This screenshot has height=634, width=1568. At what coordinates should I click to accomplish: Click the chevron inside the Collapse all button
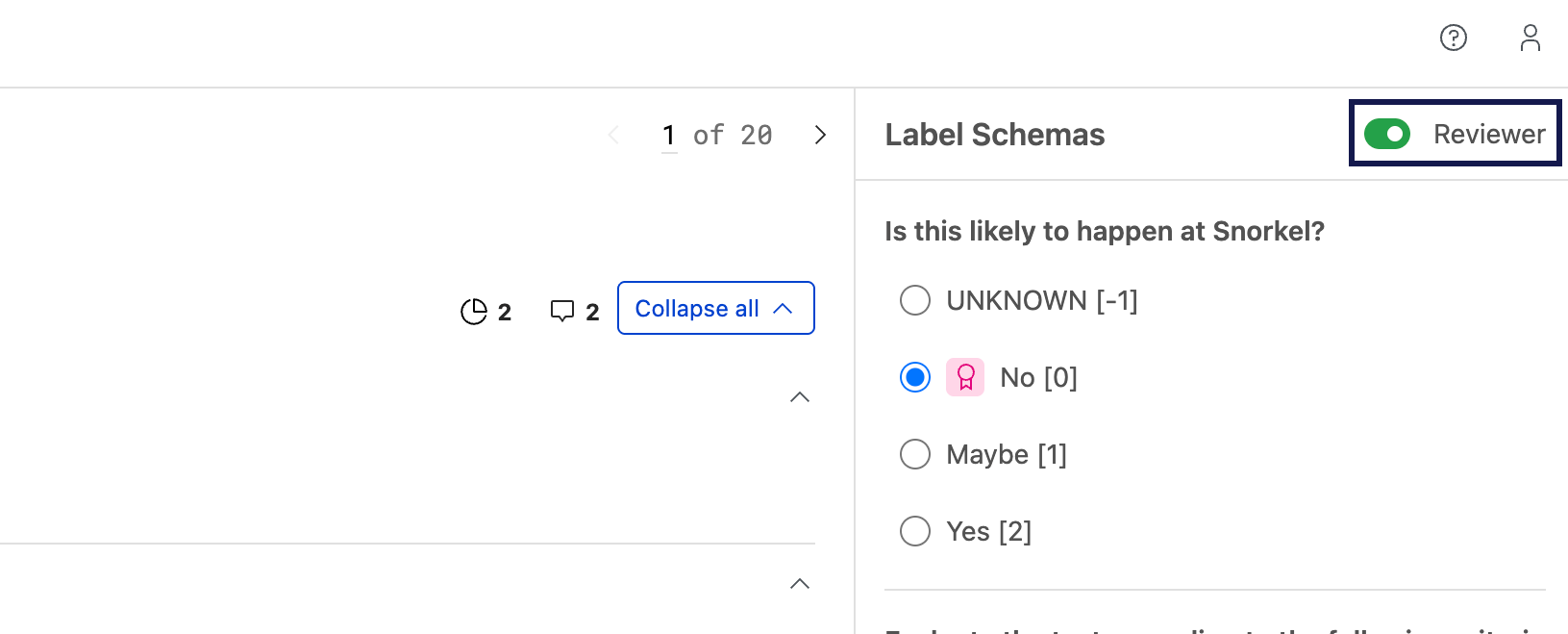[x=783, y=308]
